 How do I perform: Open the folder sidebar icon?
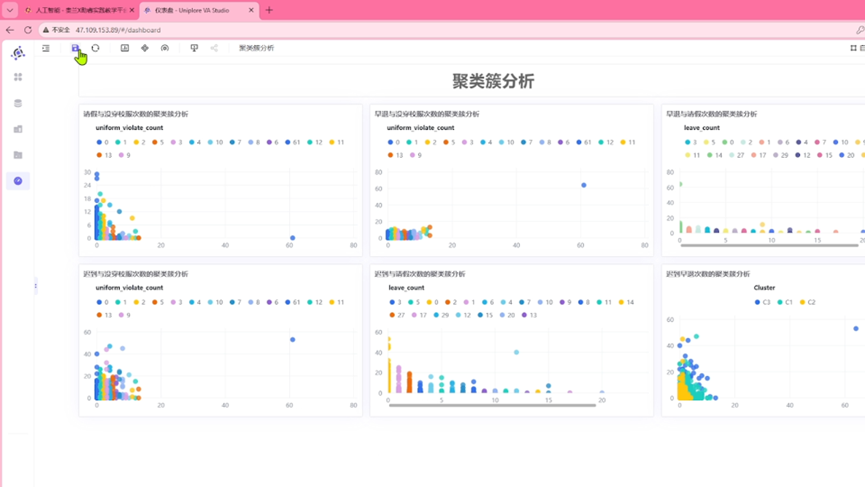click(x=18, y=155)
